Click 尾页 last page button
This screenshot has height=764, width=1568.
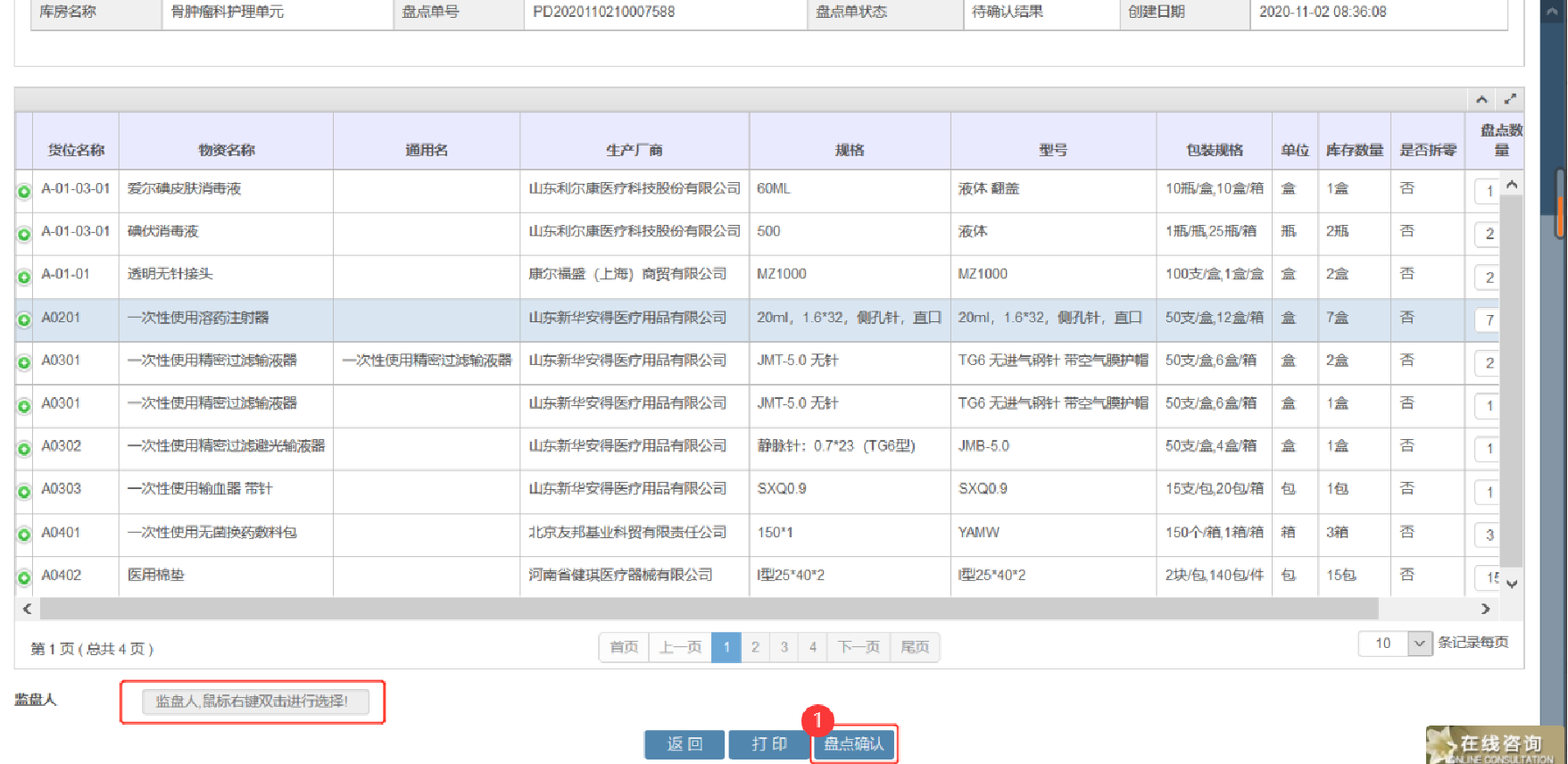(x=915, y=647)
